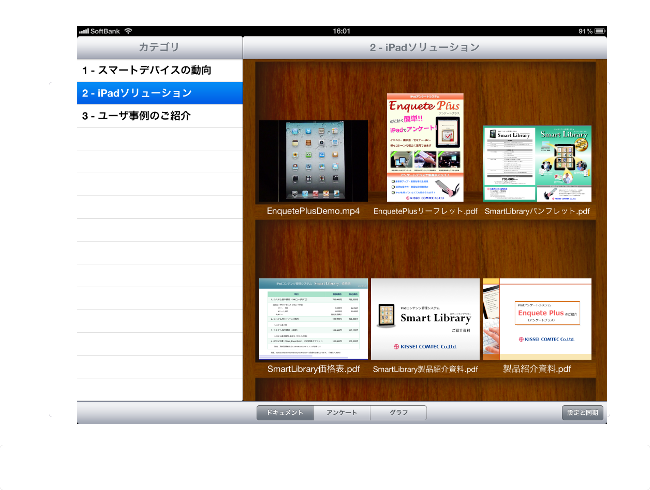Switch to the ドキュメント tab

pyautogui.click(x=285, y=412)
